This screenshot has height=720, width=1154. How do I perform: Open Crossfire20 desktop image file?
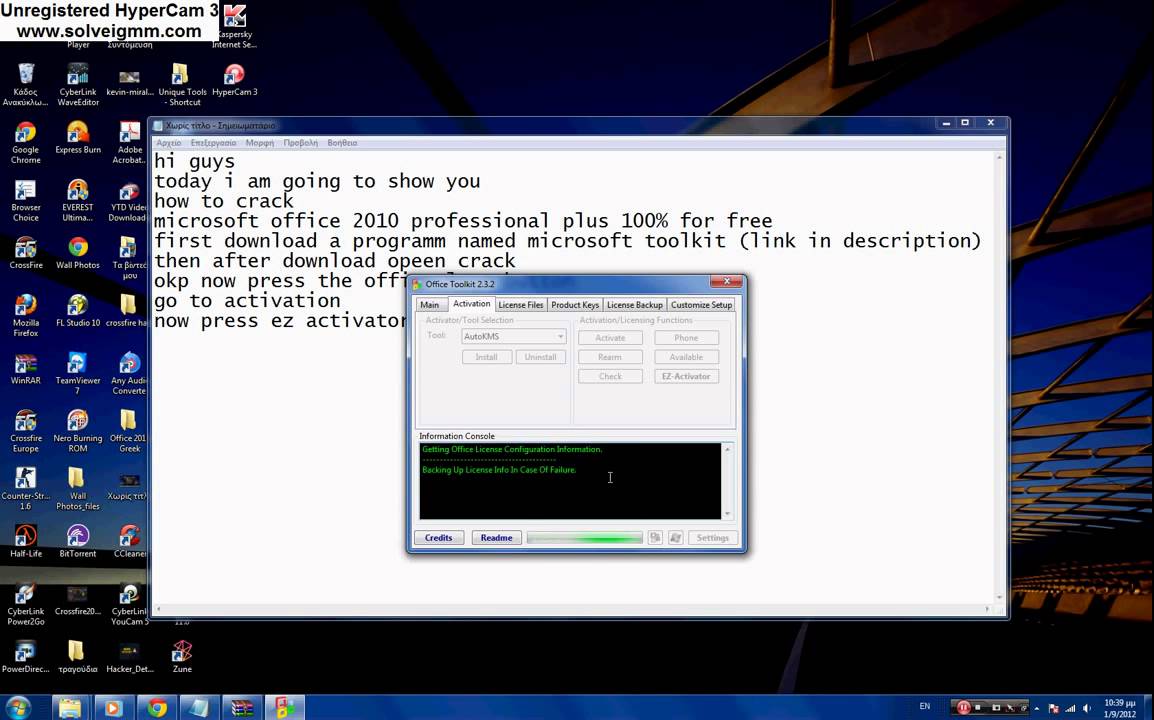pos(78,599)
